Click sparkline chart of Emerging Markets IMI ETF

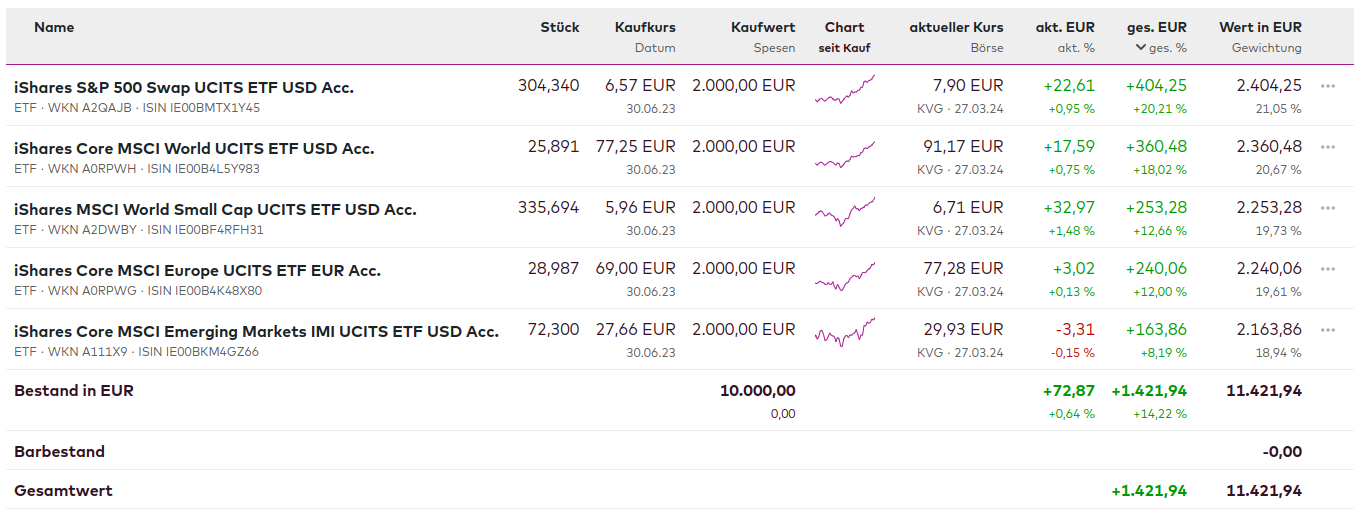tap(845, 332)
